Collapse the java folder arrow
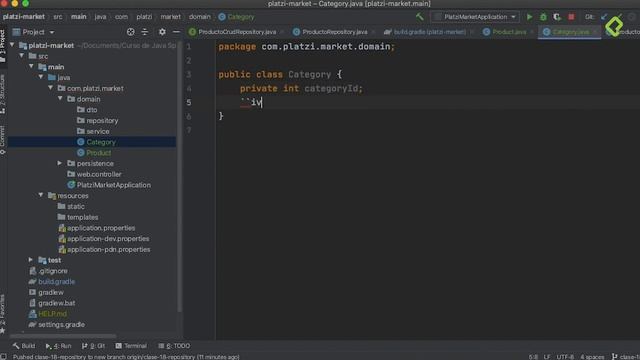Image resolution: width=640 pixels, height=360 pixels. pyautogui.click(x=41, y=77)
